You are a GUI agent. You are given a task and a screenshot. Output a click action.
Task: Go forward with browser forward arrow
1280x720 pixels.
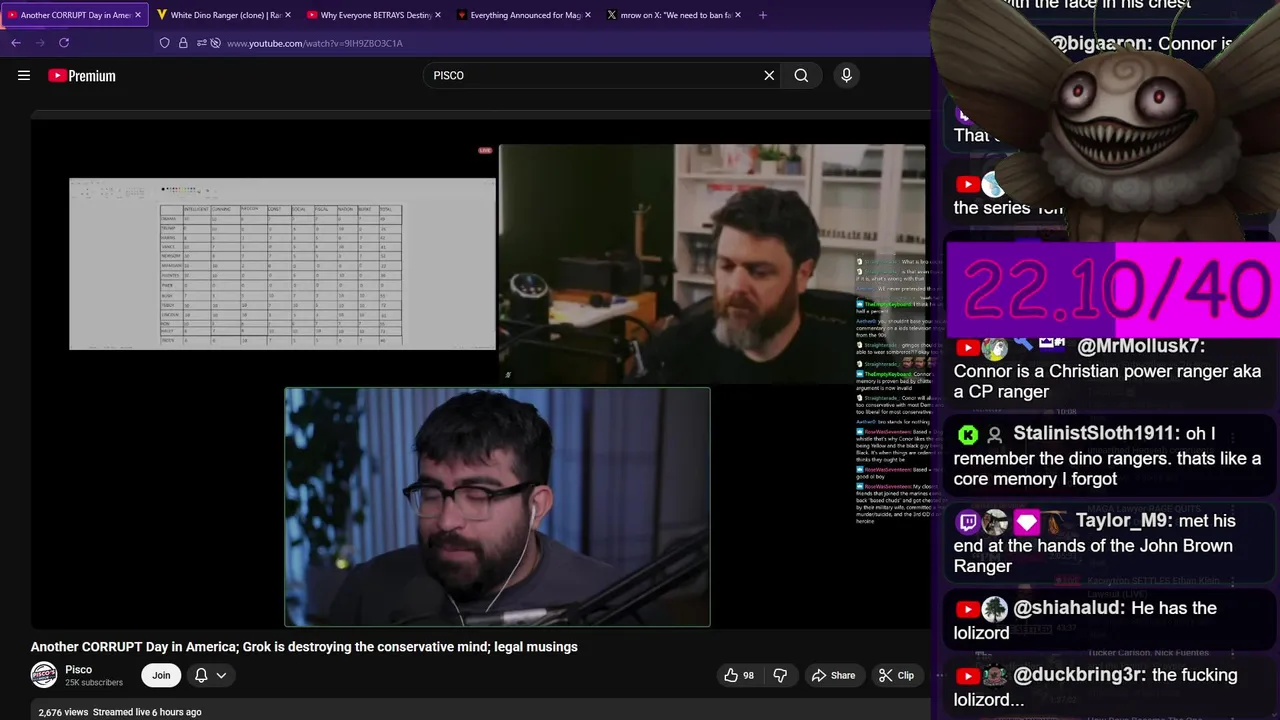coord(40,43)
